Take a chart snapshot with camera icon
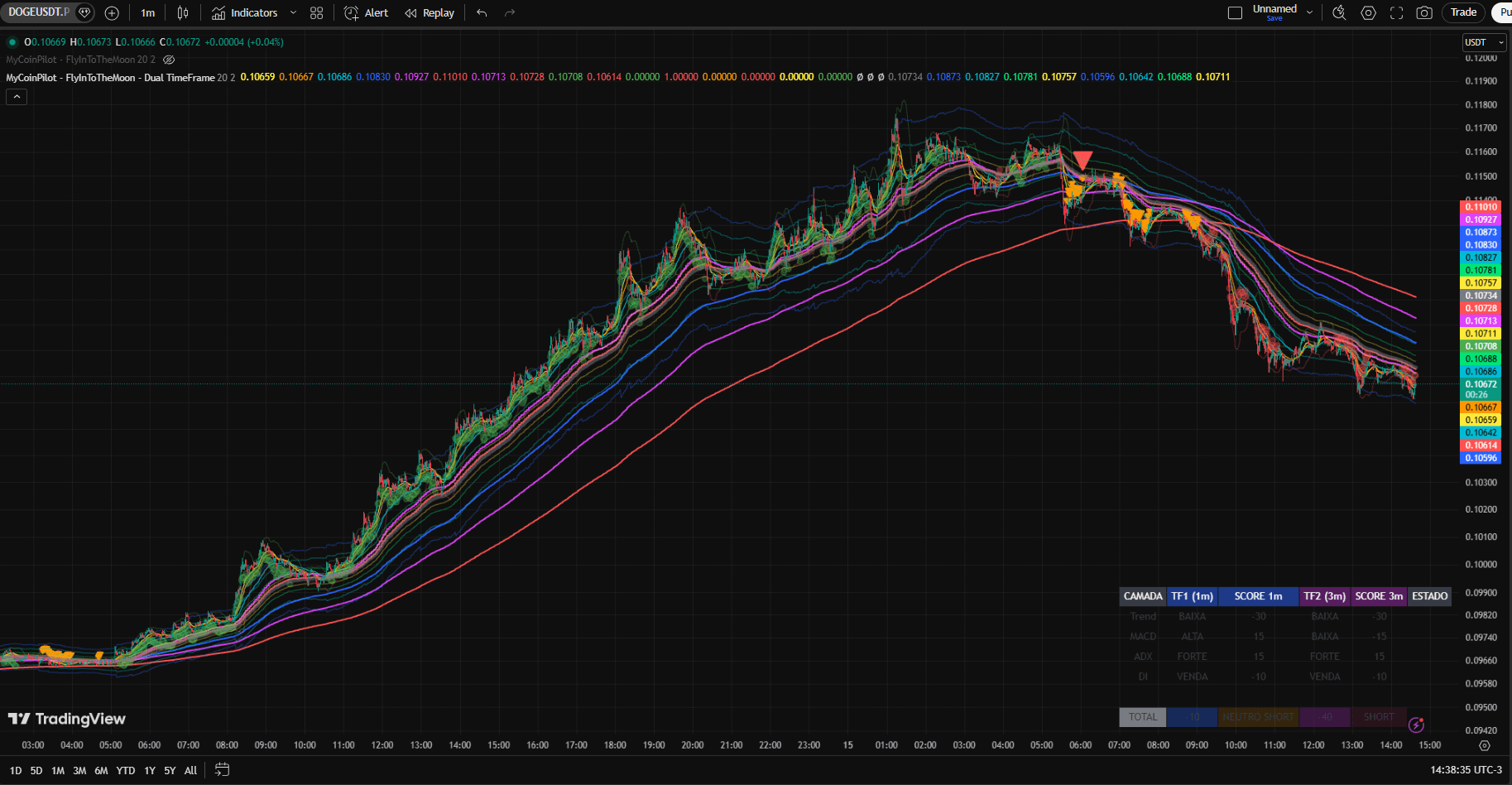This screenshot has height=785, width=1512. pyautogui.click(x=1424, y=12)
